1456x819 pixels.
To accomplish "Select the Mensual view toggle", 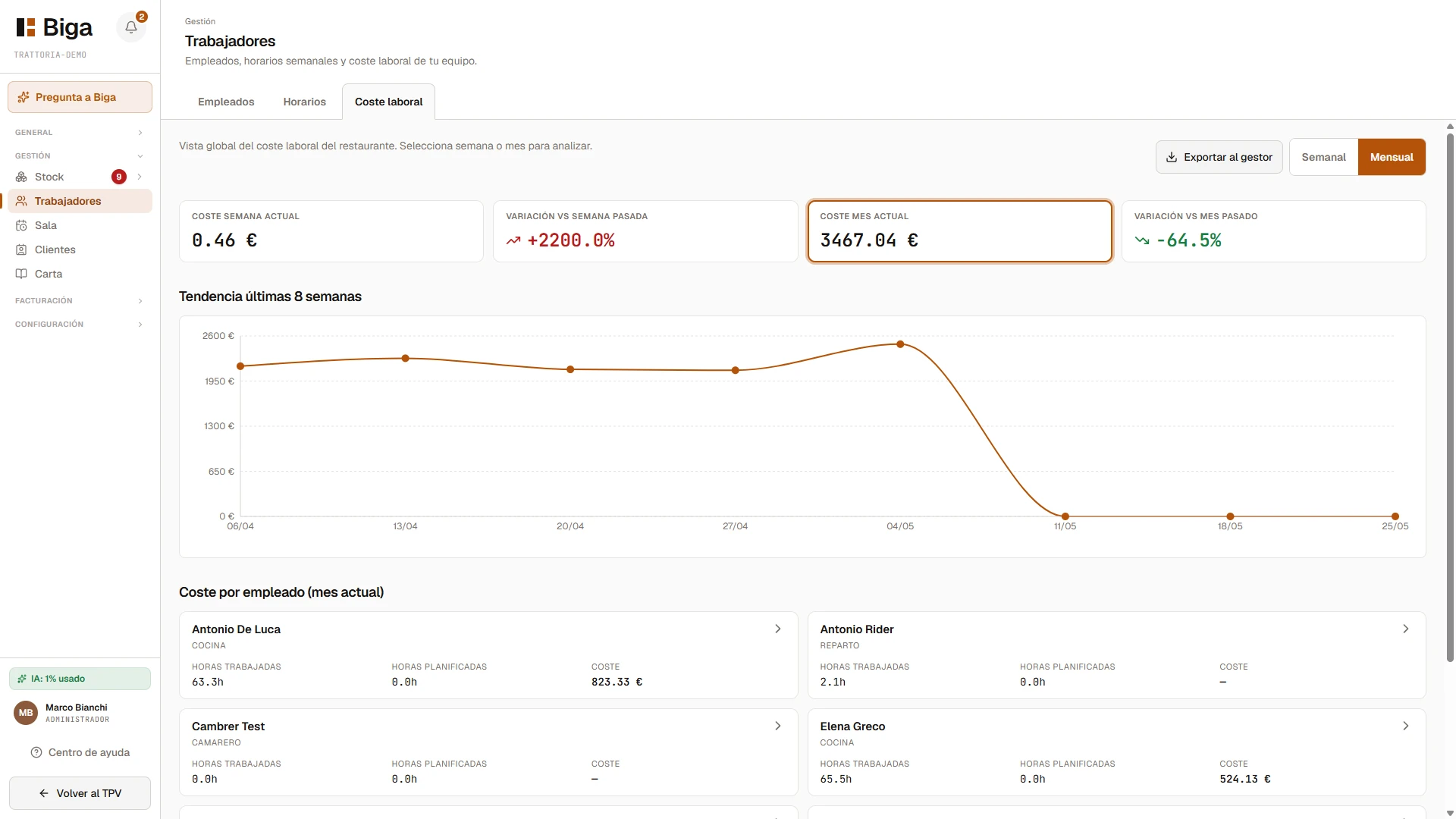I will (1392, 157).
